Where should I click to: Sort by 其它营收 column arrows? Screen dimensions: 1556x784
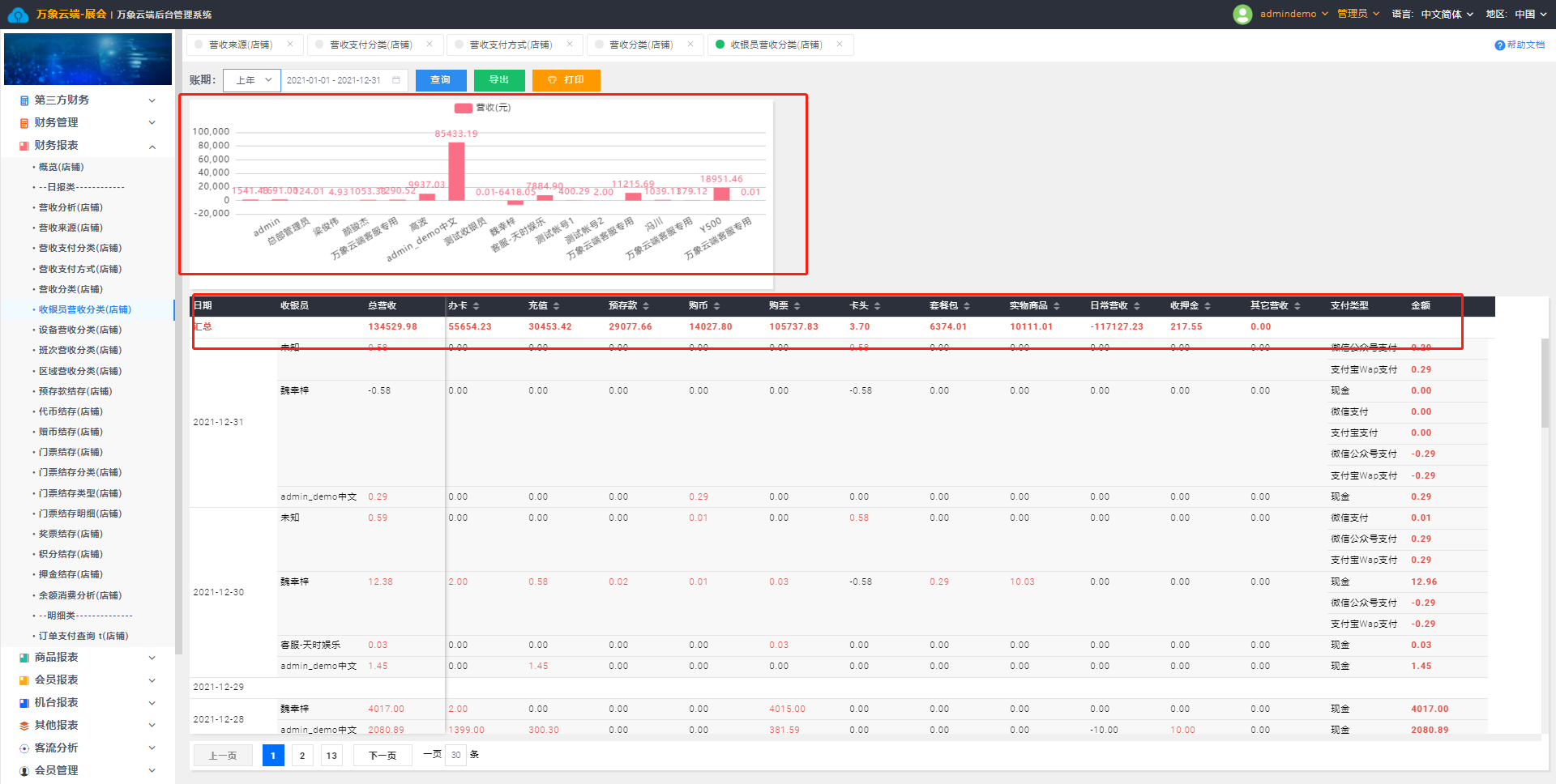click(x=1297, y=306)
